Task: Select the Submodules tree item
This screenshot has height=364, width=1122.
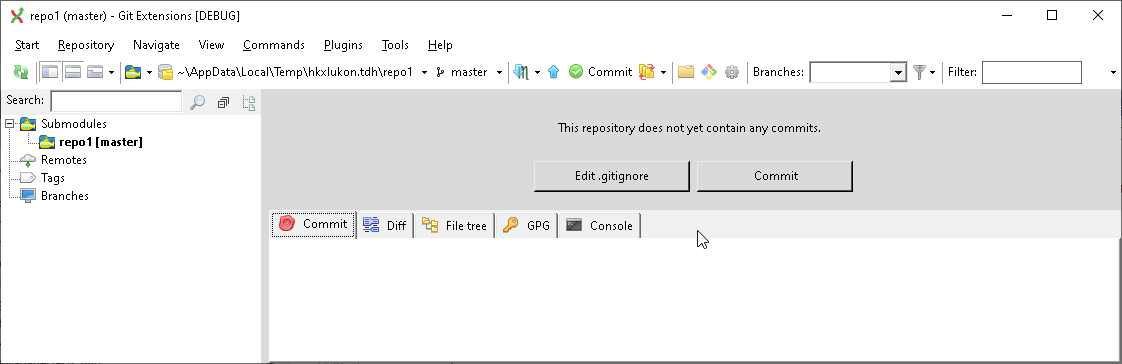Action: 74,124
